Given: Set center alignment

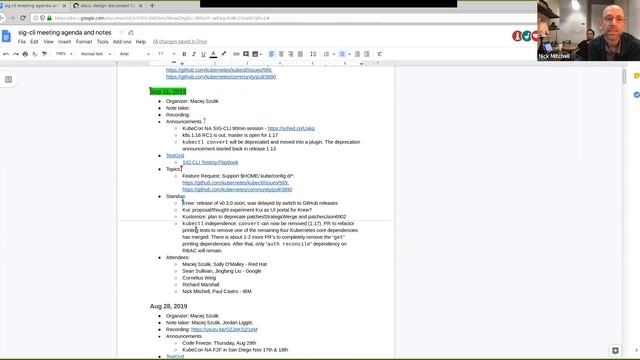Looking at the screenshot, I should tap(281, 54).
